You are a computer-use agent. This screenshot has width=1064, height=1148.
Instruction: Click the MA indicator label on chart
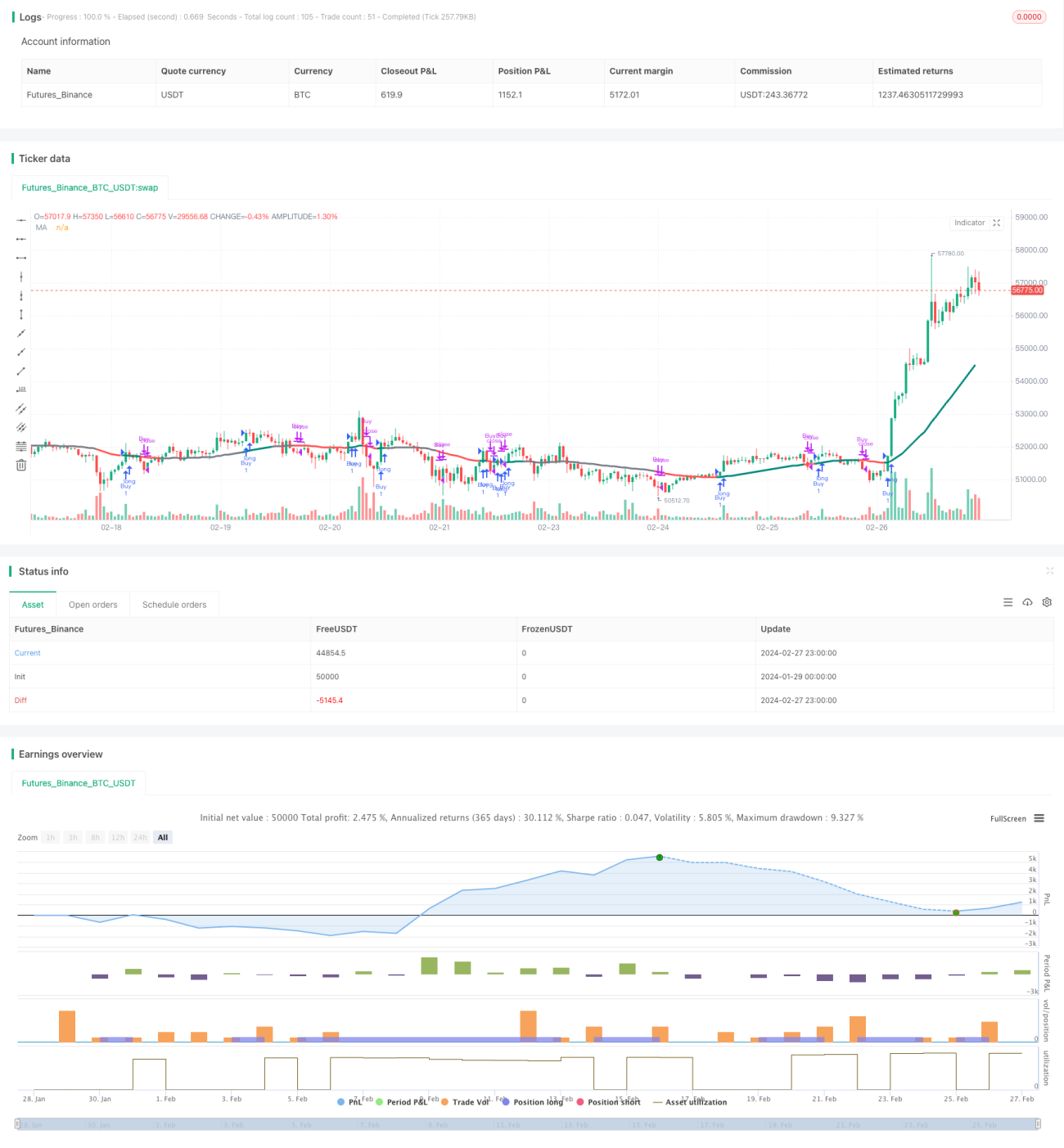click(x=41, y=227)
